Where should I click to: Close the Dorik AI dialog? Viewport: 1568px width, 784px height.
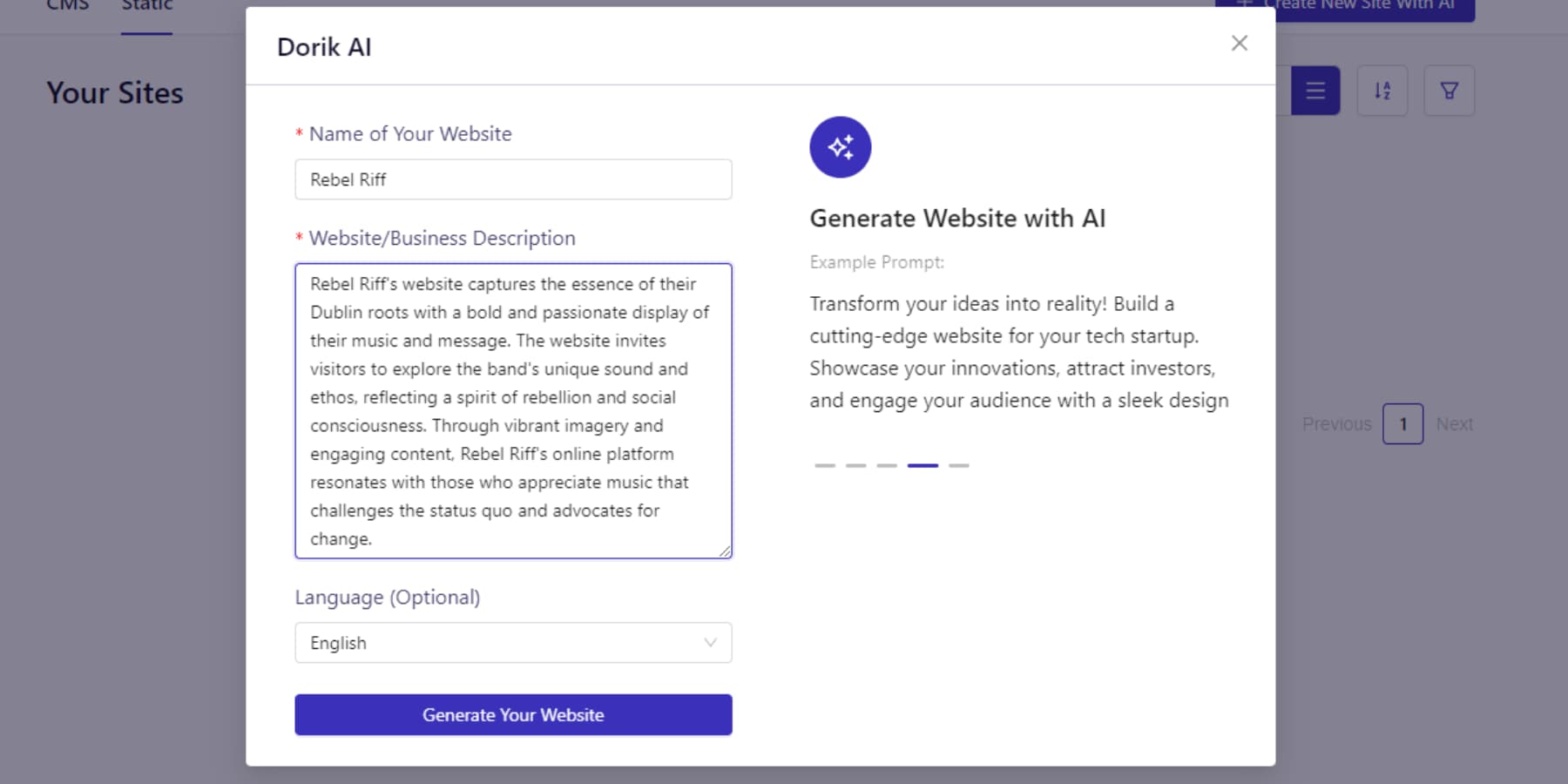pyautogui.click(x=1239, y=43)
